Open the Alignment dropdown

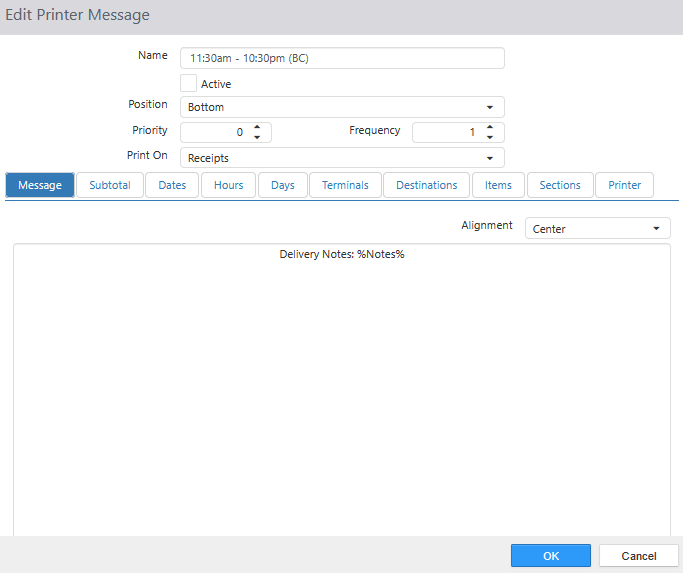597,228
